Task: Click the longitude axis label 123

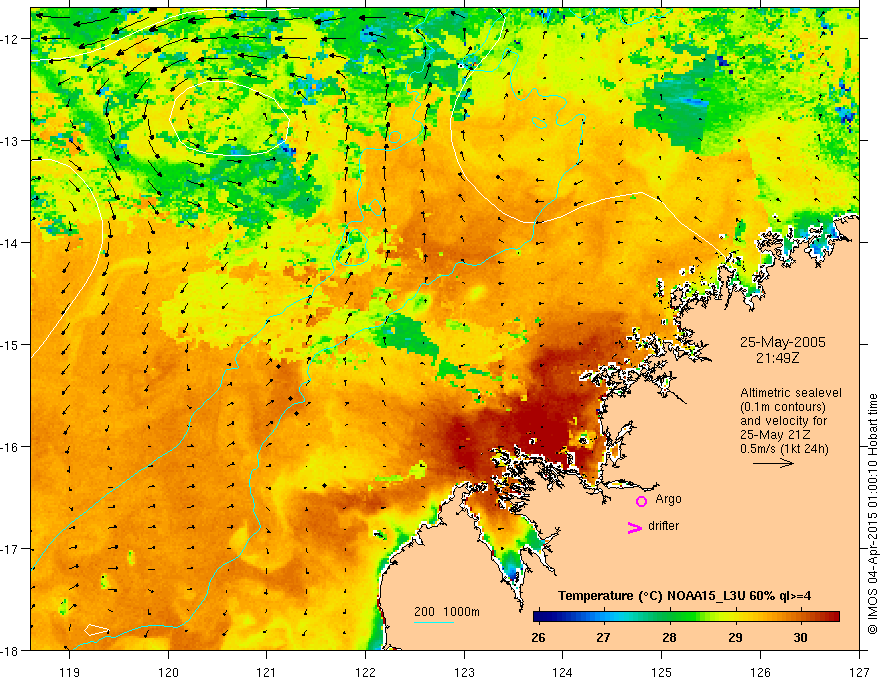Action: click(464, 672)
